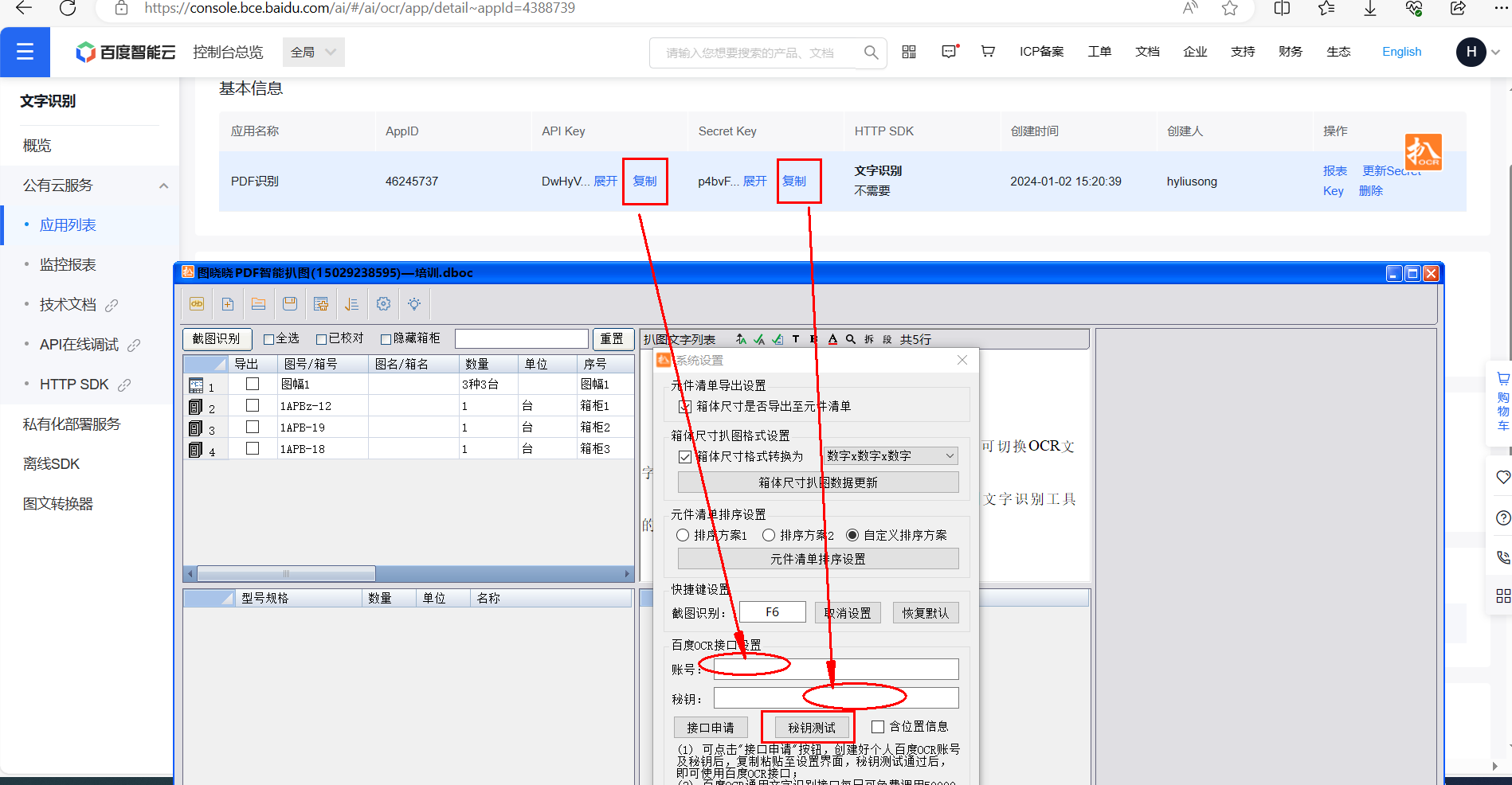
Task: Select 应用列表 in the sidebar
Action: pos(68,225)
